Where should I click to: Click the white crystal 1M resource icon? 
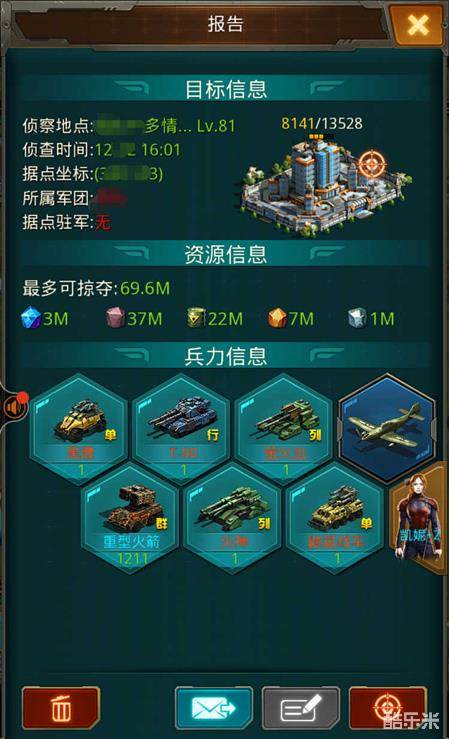[x=357, y=318]
